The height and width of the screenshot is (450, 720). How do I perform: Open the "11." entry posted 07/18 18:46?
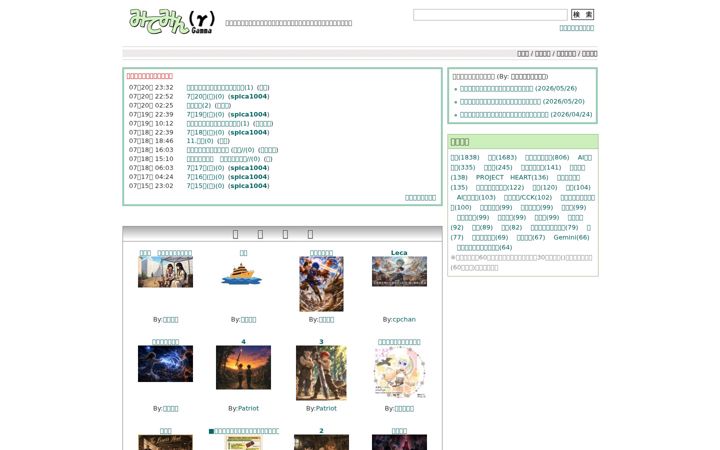(200, 141)
